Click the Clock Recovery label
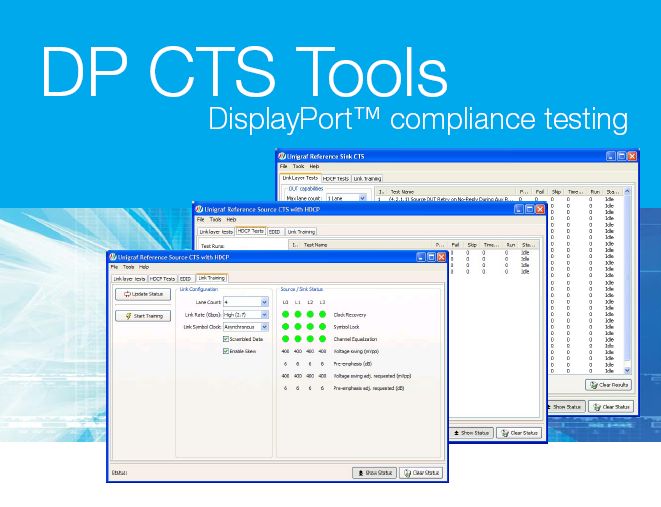The width and height of the screenshot is (661, 507). 350,315
